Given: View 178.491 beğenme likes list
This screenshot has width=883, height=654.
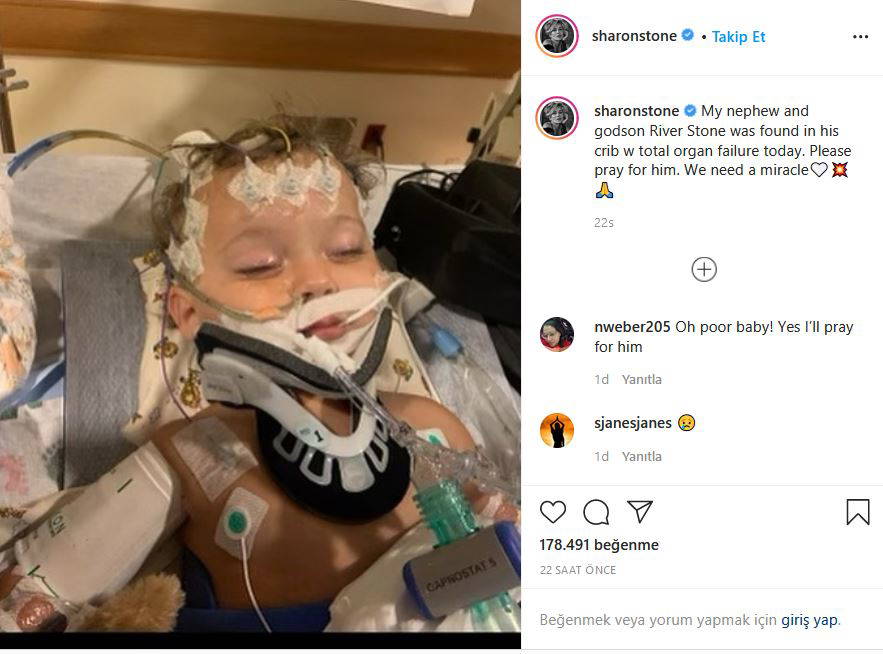Looking at the screenshot, I should 599,545.
